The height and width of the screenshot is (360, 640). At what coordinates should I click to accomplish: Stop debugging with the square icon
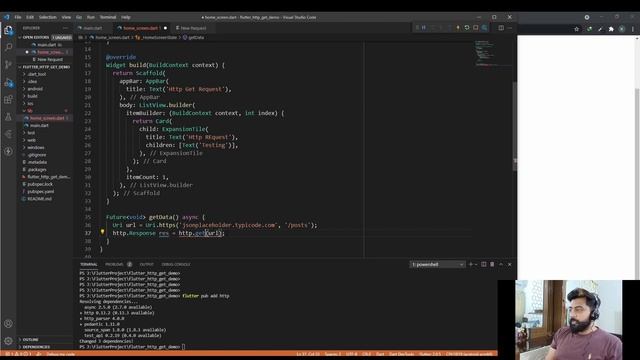(476, 28)
